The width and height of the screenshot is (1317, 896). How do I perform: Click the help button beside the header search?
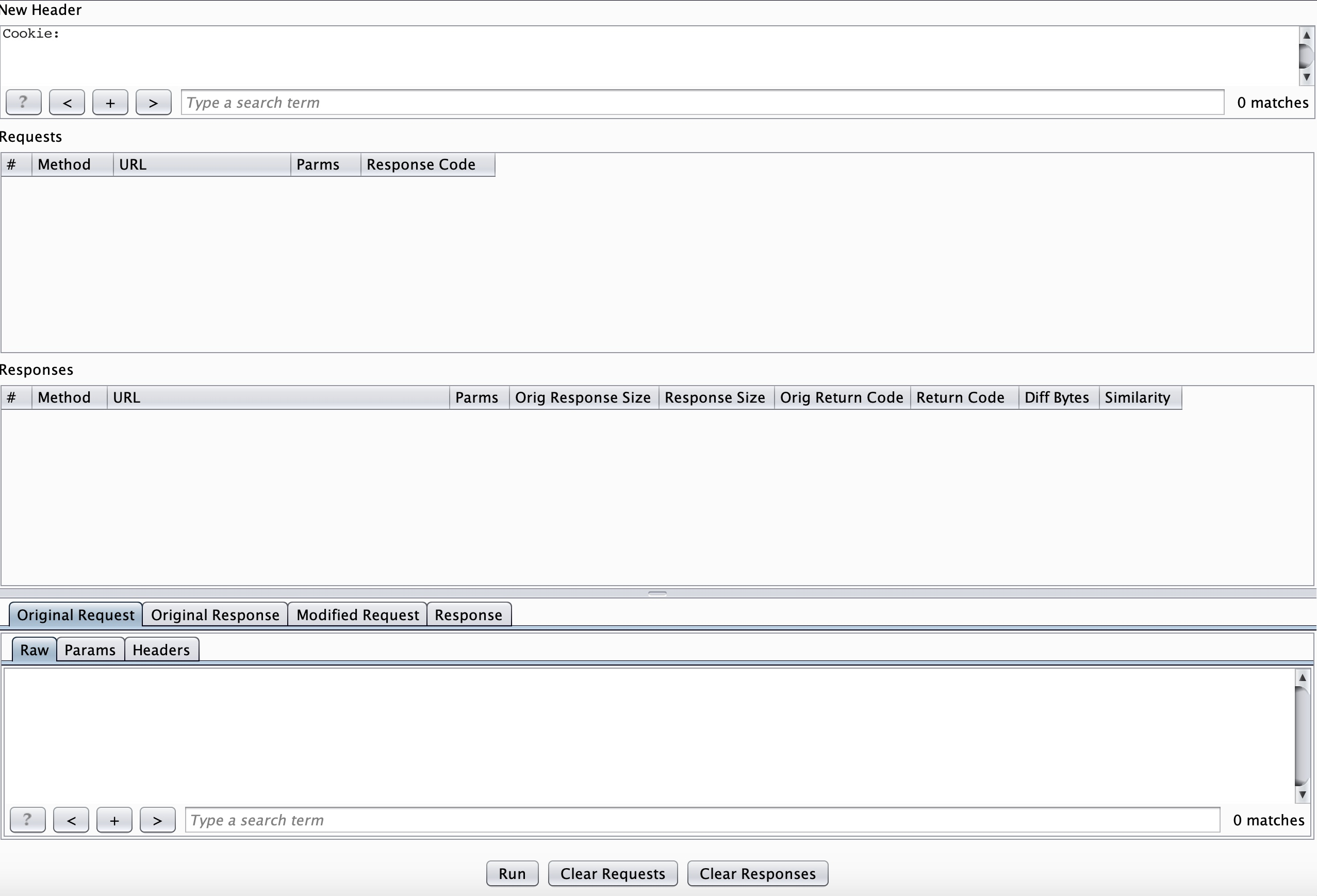(23, 102)
